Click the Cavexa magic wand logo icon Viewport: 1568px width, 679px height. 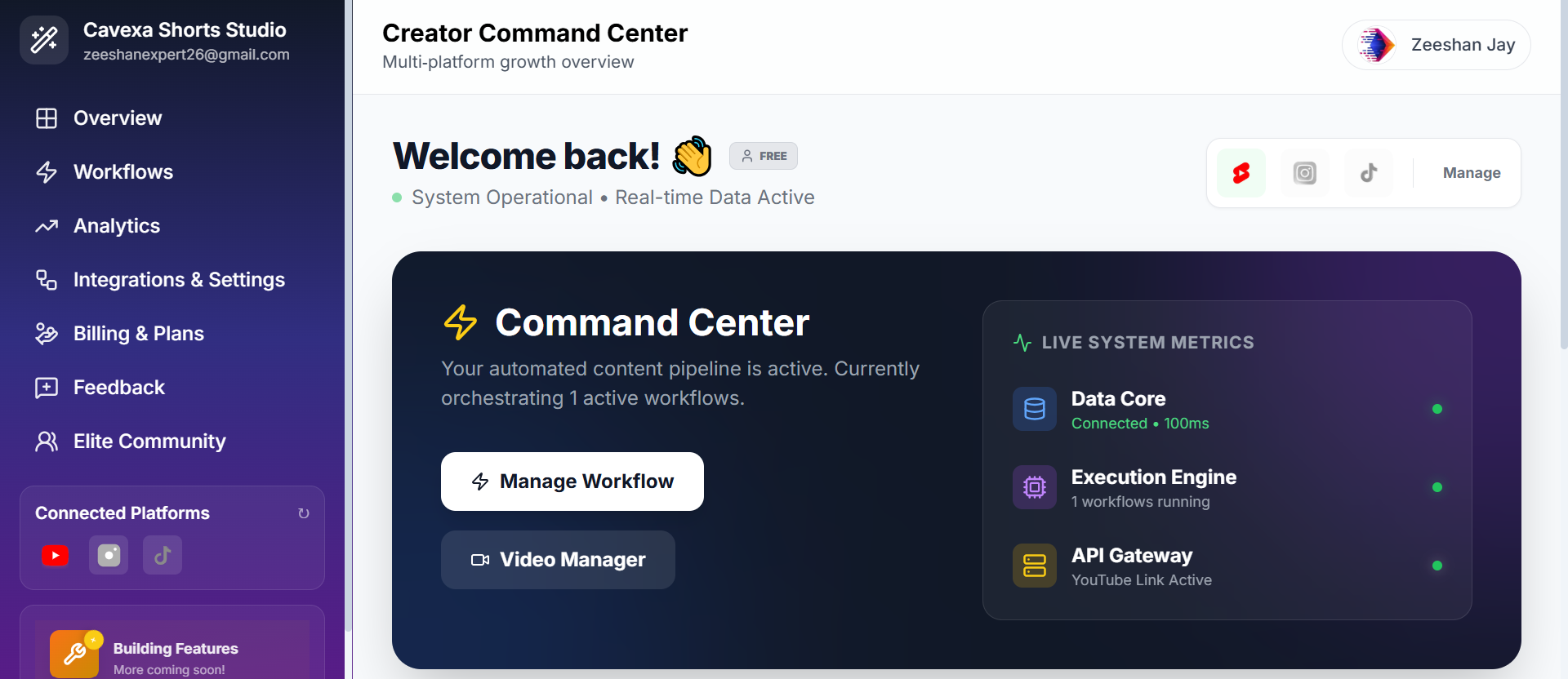click(x=44, y=39)
